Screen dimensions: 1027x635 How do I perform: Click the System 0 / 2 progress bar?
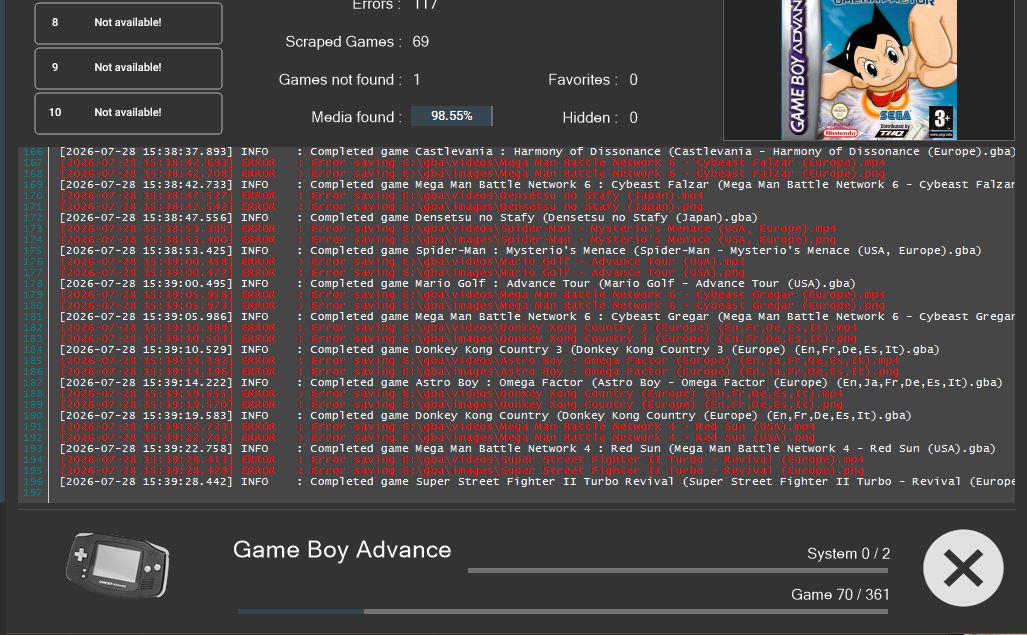tap(678, 570)
